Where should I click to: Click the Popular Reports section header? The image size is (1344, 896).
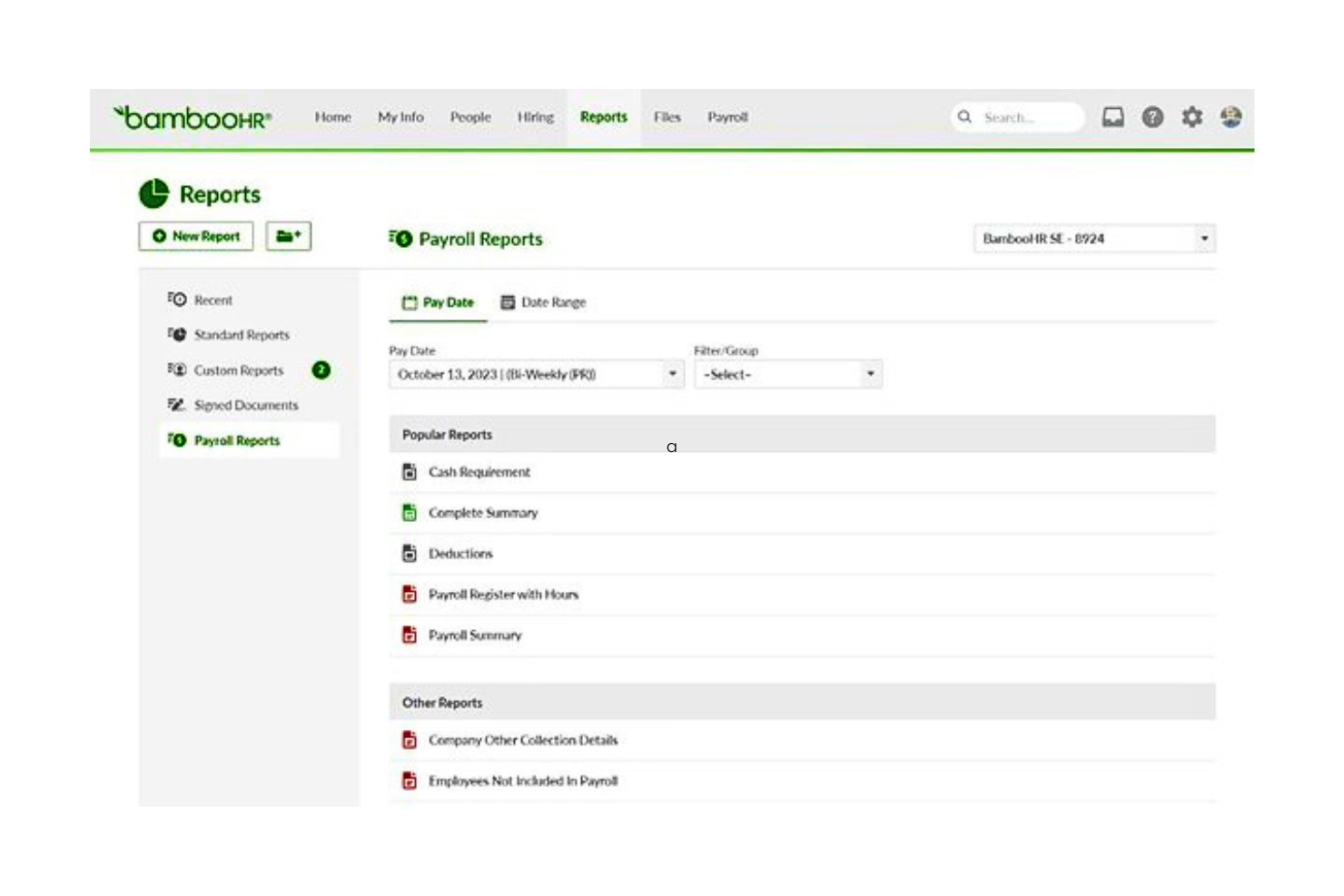803,434
